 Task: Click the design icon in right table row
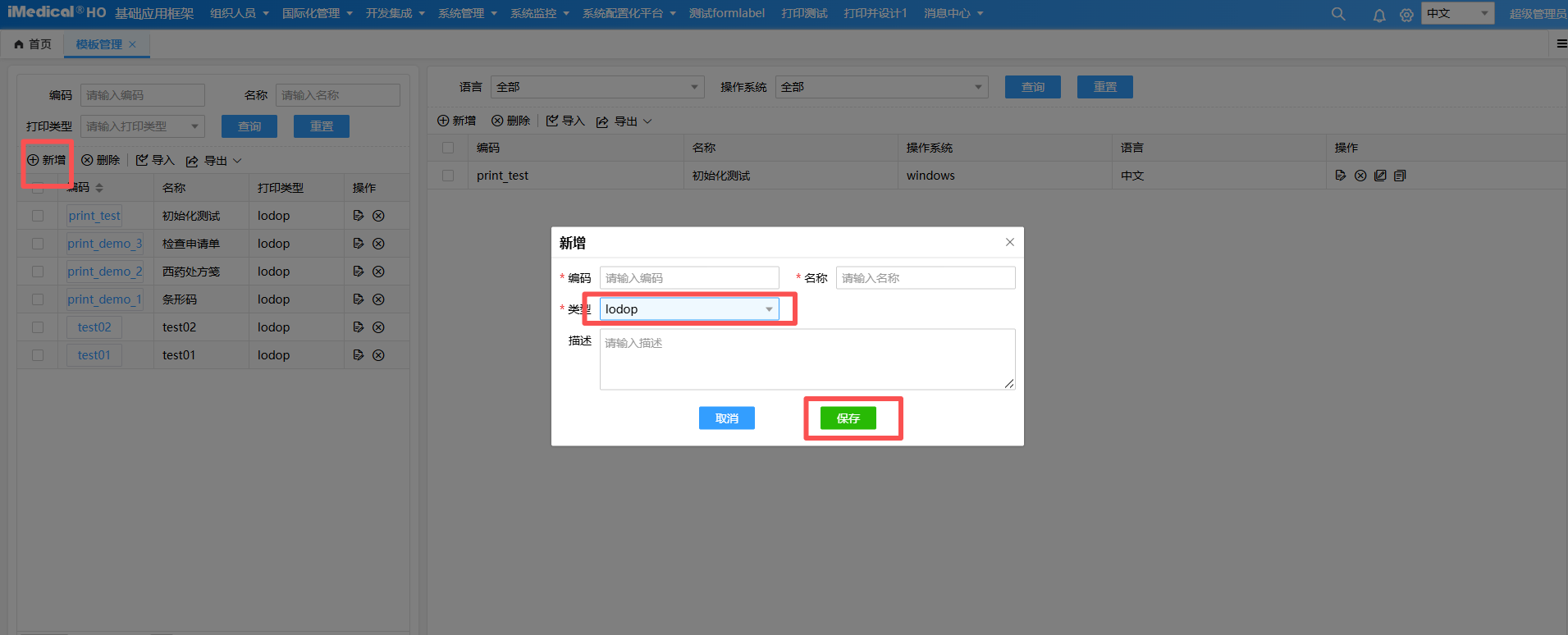tap(1380, 176)
